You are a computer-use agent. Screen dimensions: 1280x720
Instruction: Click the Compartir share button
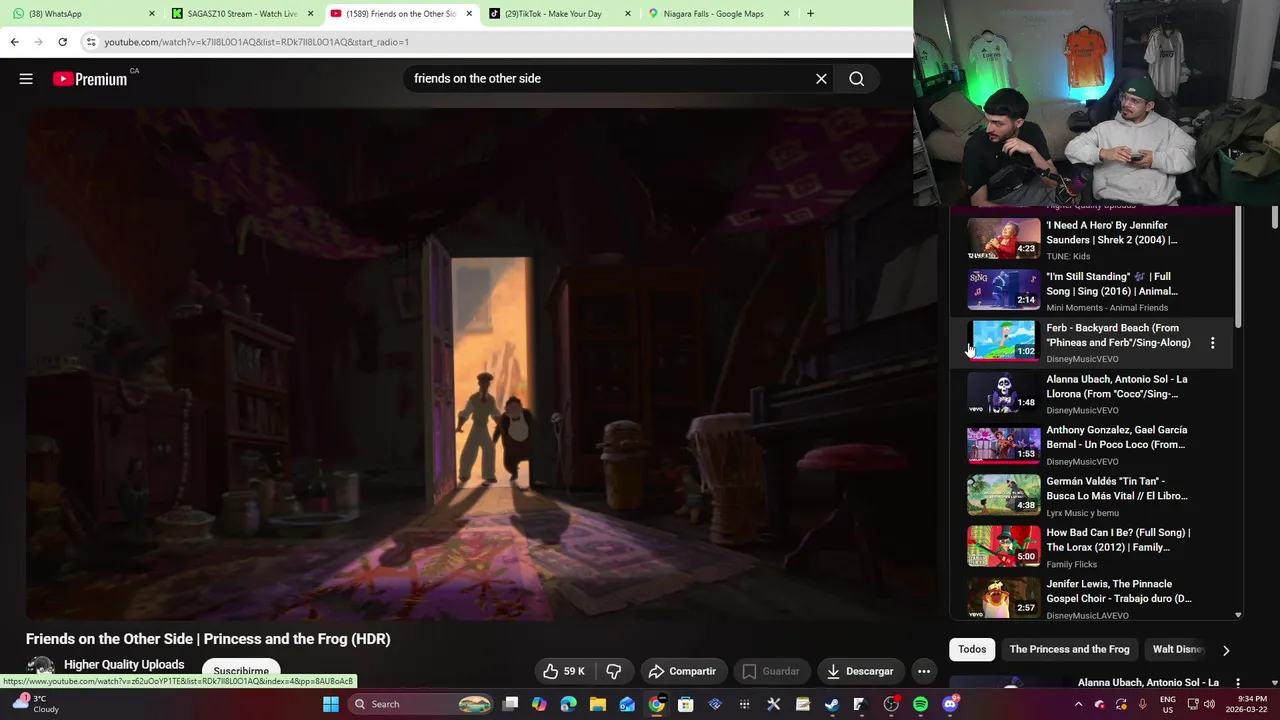pos(682,671)
